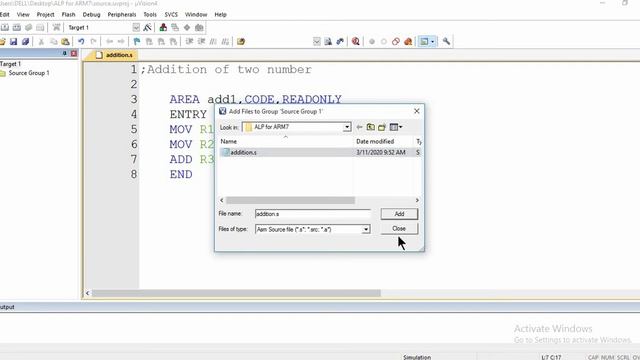Click the File name input field
640x360 pixels.
tap(313, 214)
